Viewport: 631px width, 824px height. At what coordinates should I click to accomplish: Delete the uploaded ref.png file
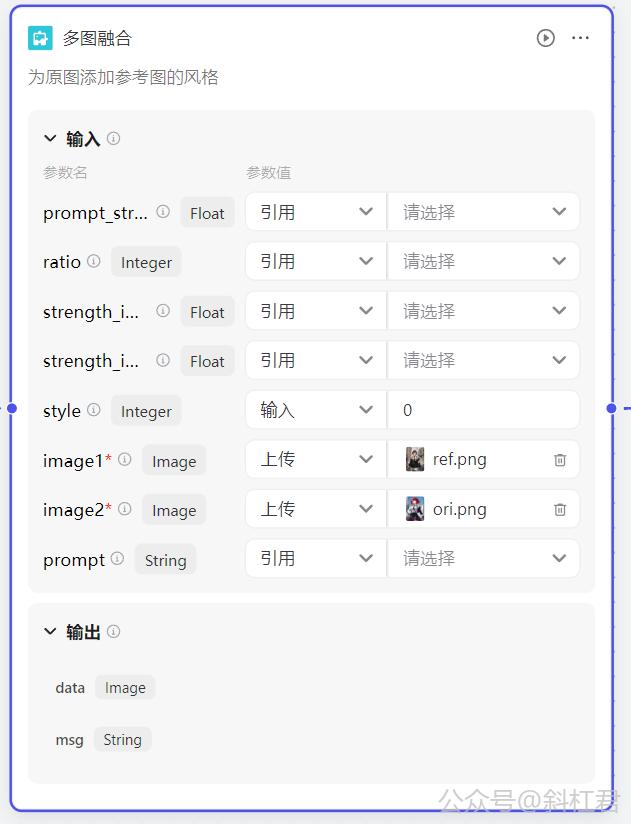560,460
